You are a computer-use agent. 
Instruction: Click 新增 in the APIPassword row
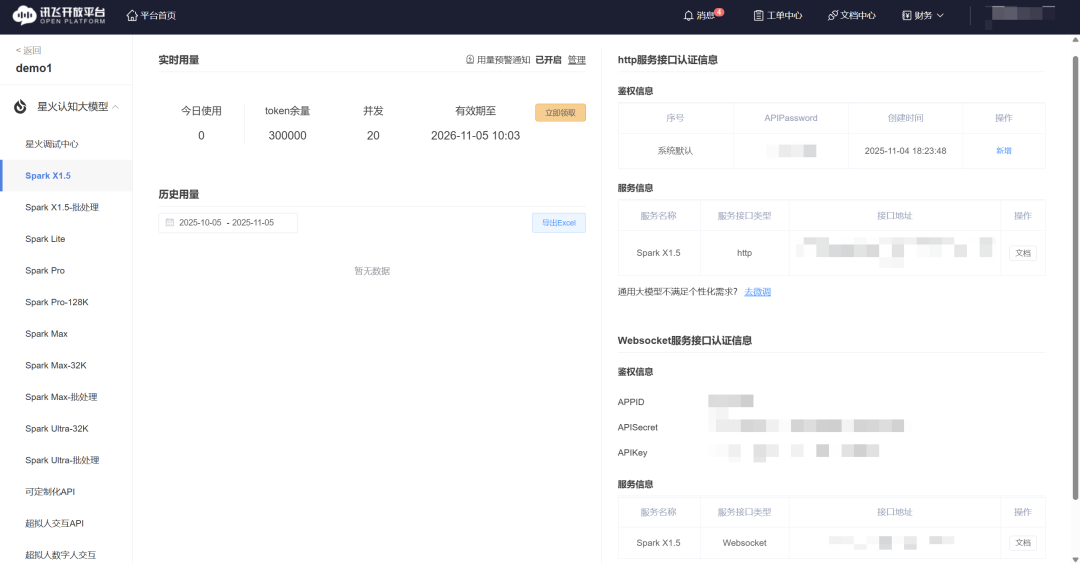[1004, 151]
